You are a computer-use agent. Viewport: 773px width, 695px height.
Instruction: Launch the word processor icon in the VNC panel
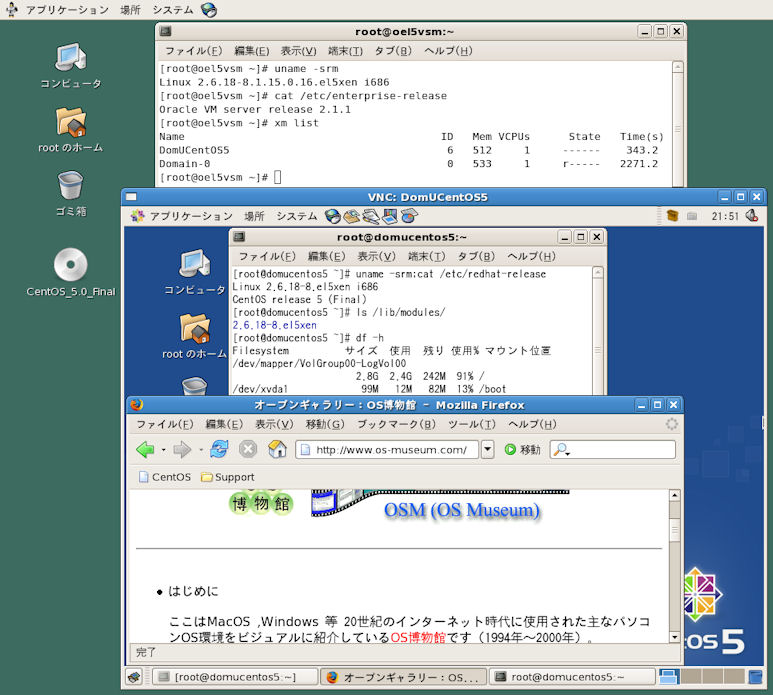371,216
